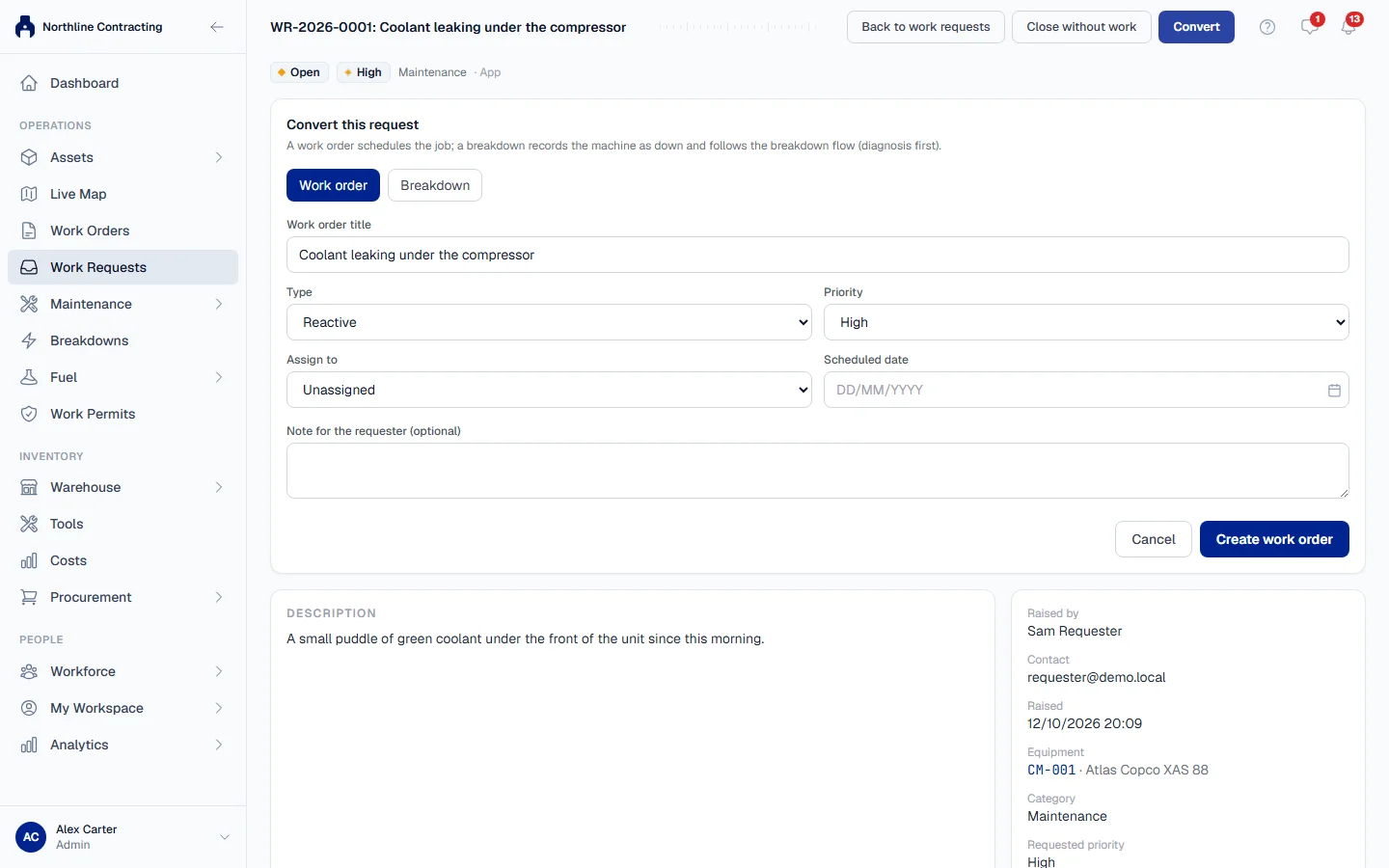Click the Analytics chart icon
The height and width of the screenshot is (868, 1389).
pos(29,745)
